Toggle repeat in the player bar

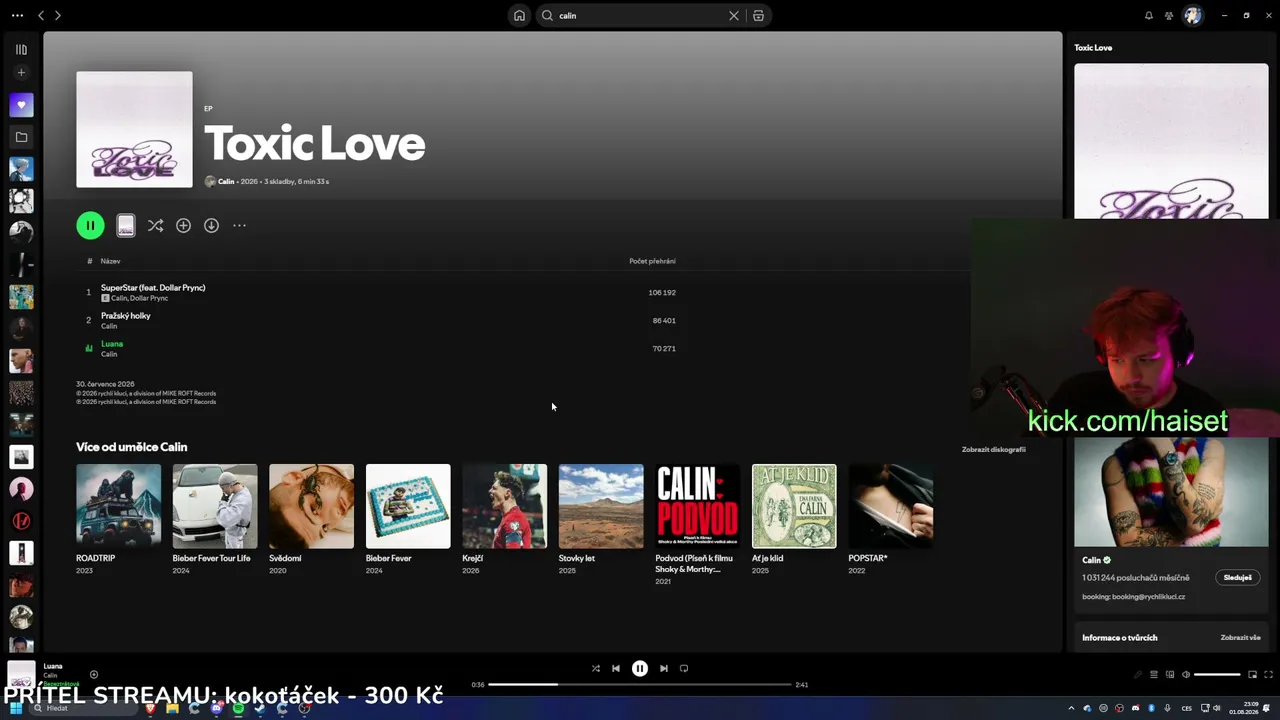[684, 668]
